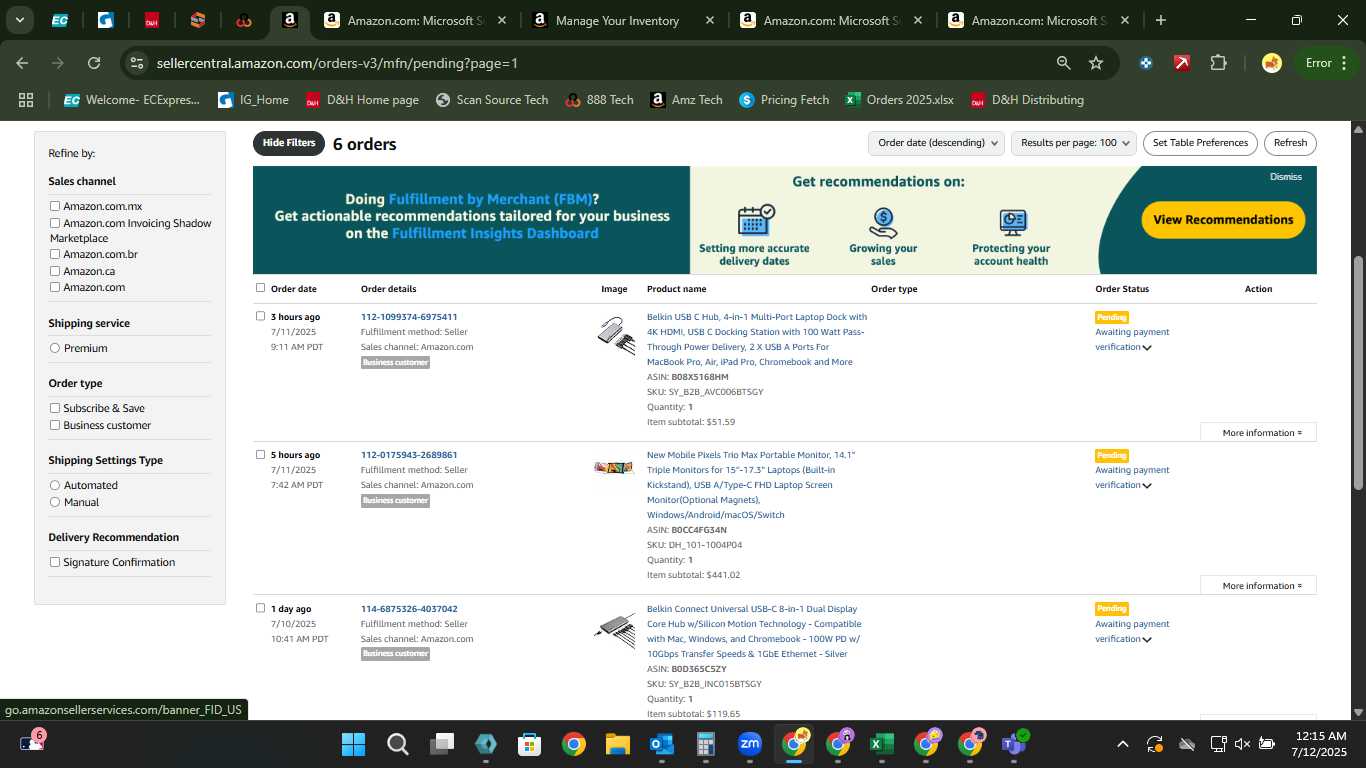Check the Subscribe & Save order type
The image size is (1366, 768).
tap(55, 408)
